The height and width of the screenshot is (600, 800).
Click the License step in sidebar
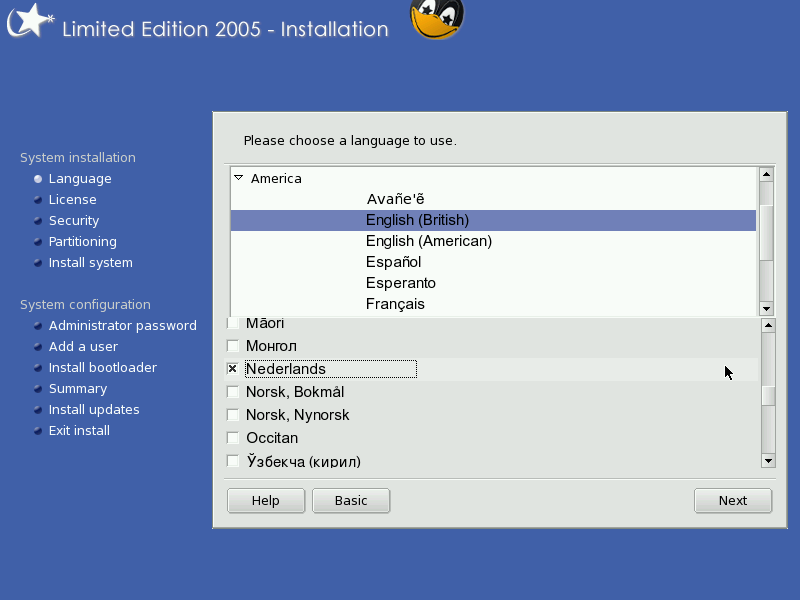point(72,200)
